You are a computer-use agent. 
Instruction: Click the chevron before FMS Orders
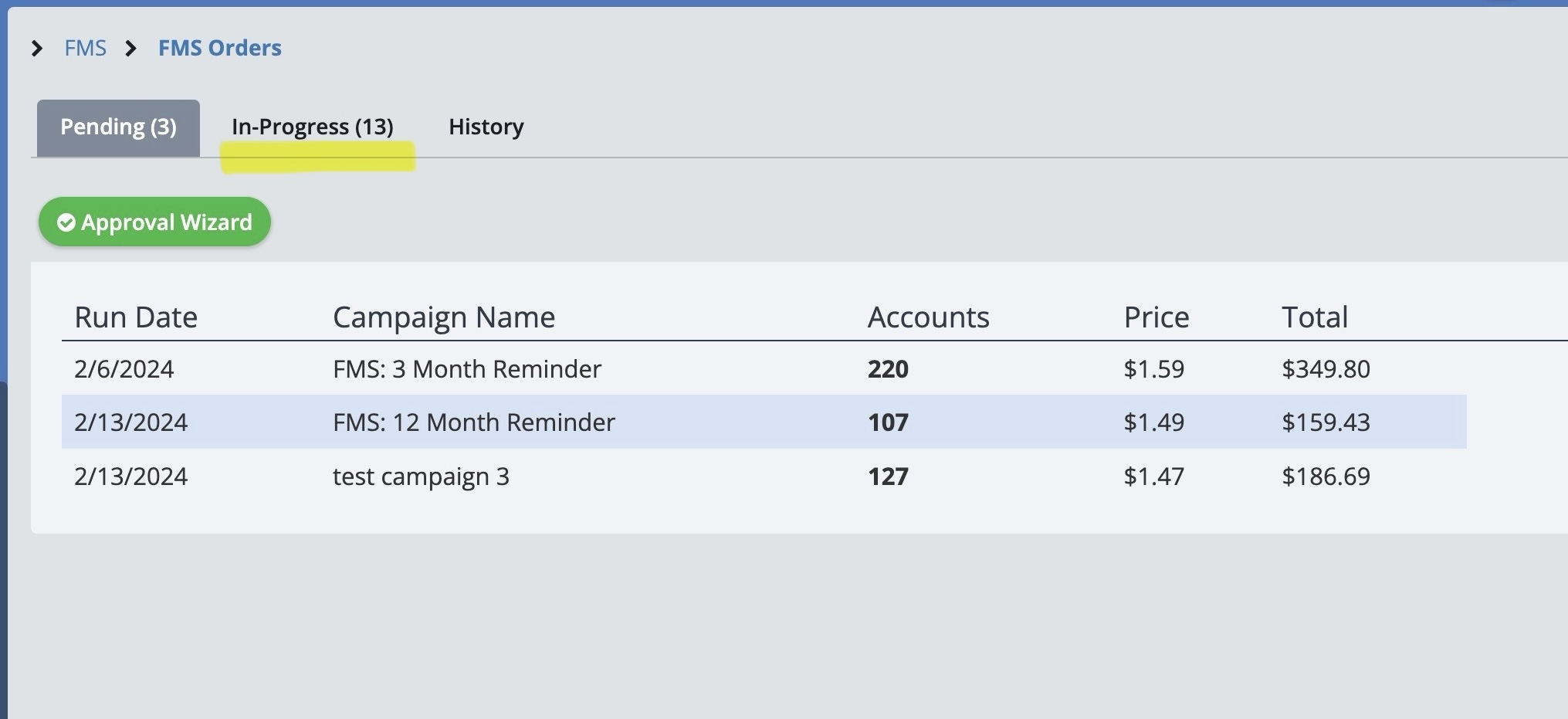(131, 49)
